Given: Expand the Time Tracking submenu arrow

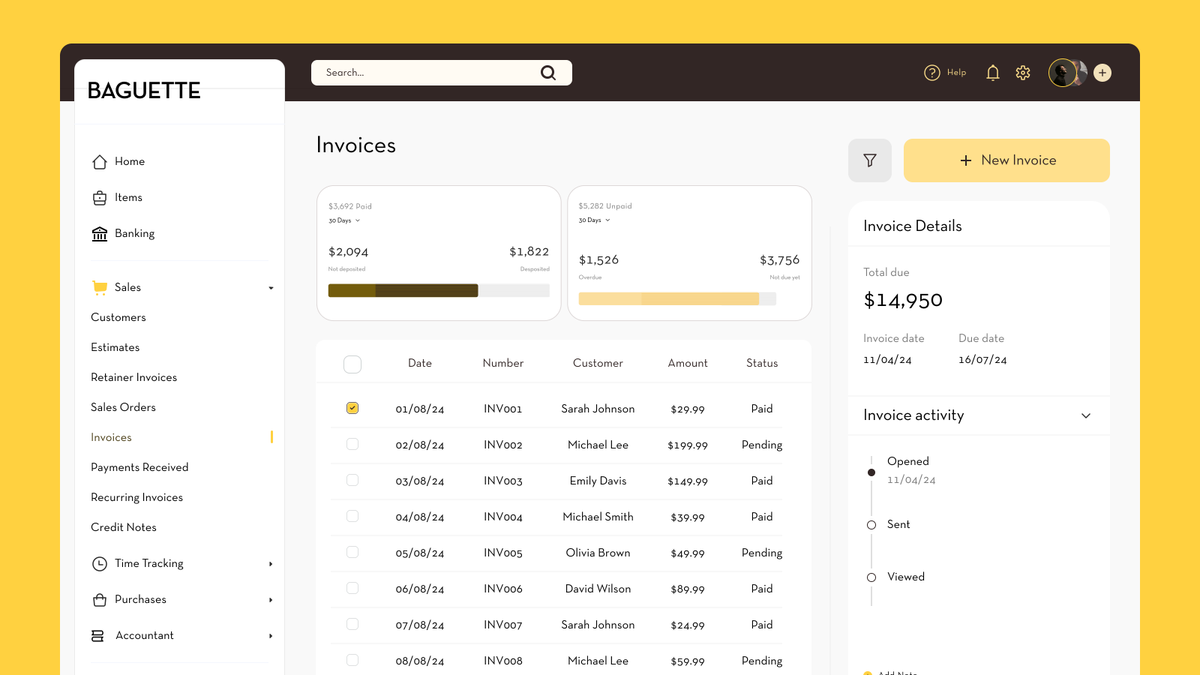Looking at the screenshot, I should [270, 564].
